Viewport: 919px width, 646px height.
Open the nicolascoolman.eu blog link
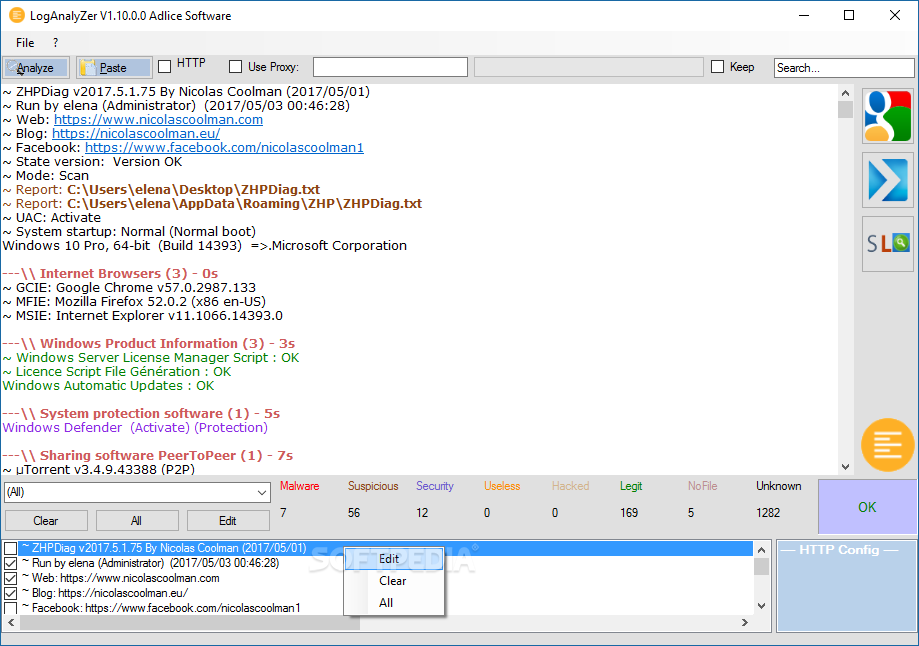(136, 134)
